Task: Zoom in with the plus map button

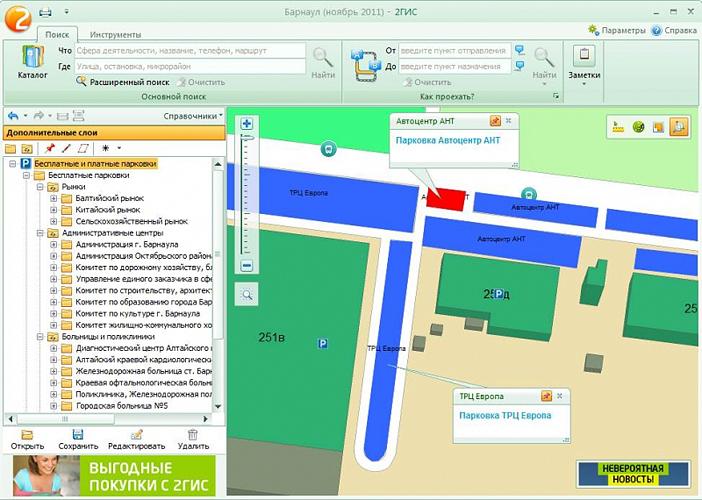Action: [246, 124]
